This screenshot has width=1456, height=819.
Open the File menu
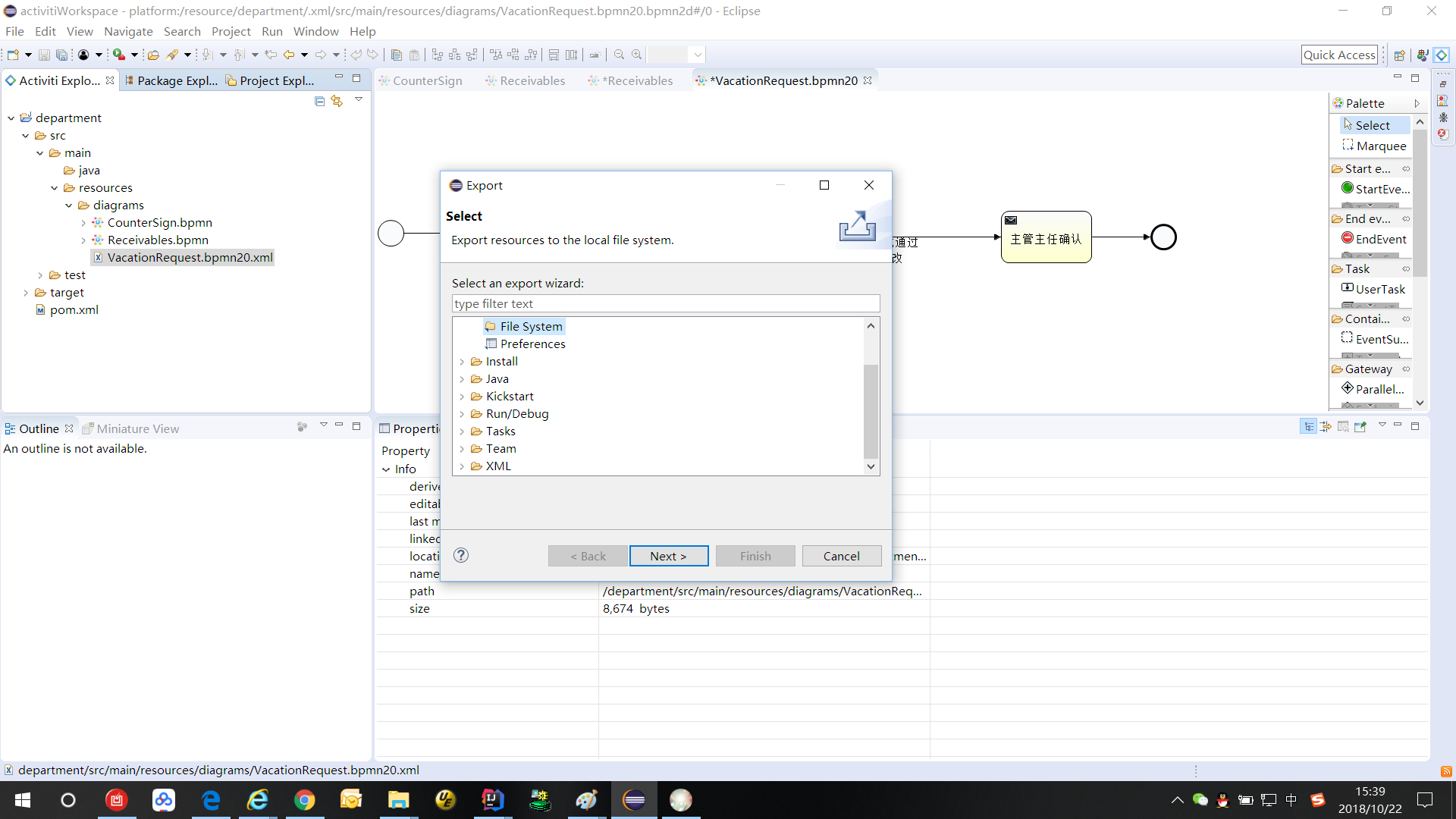click(x=14, y=31)
